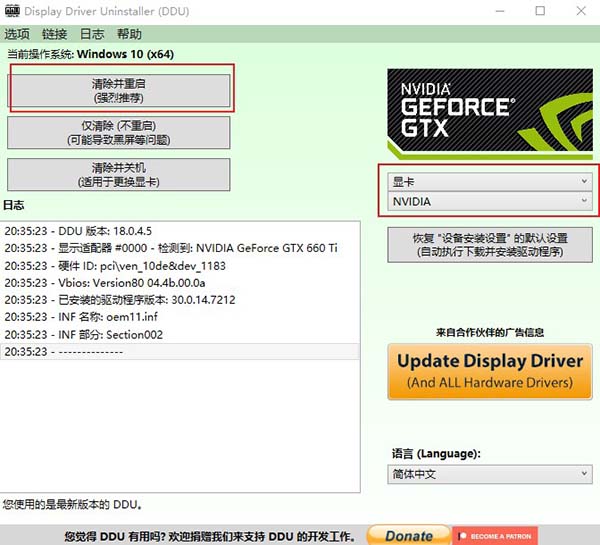The image size is (600, 545).
Task: Expand the 显卡 device type dropdown
Action: coord(490,182)
